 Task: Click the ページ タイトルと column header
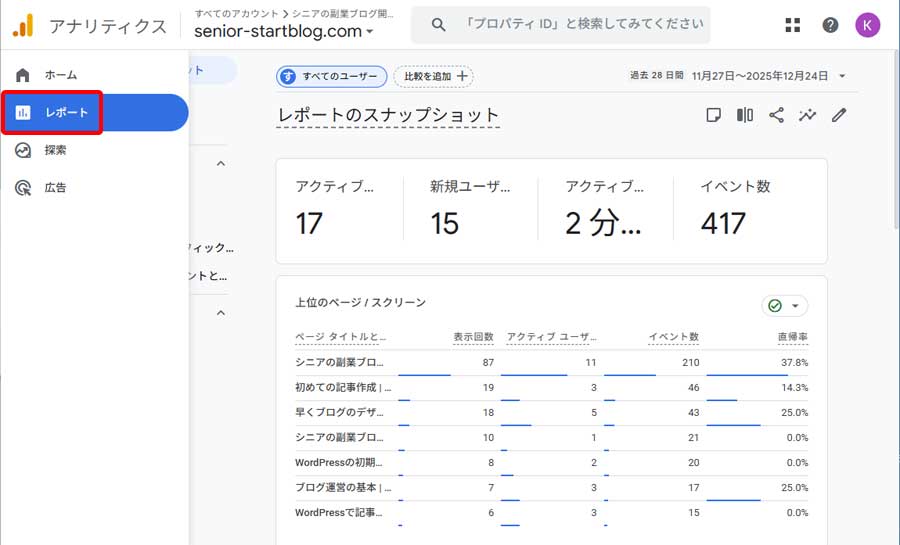(340, 337)
